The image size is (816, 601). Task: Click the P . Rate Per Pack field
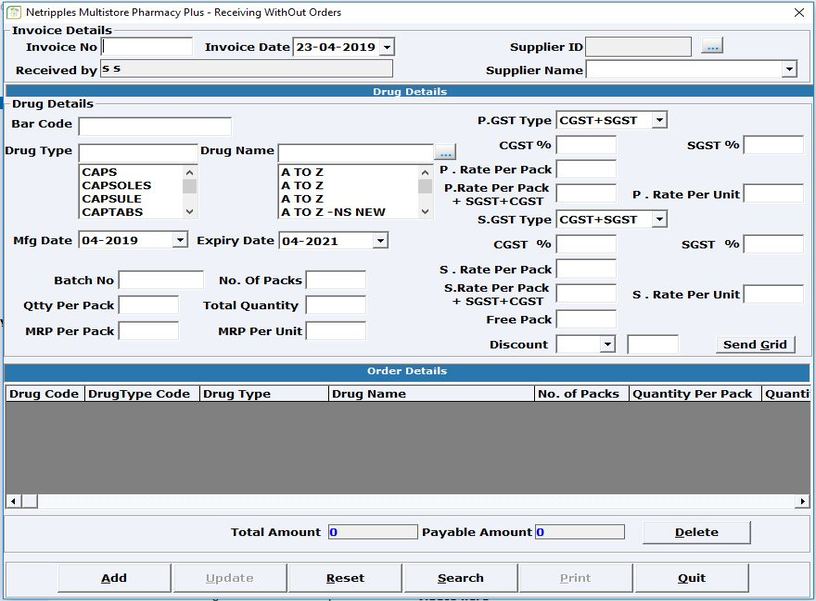click(586, 169)
